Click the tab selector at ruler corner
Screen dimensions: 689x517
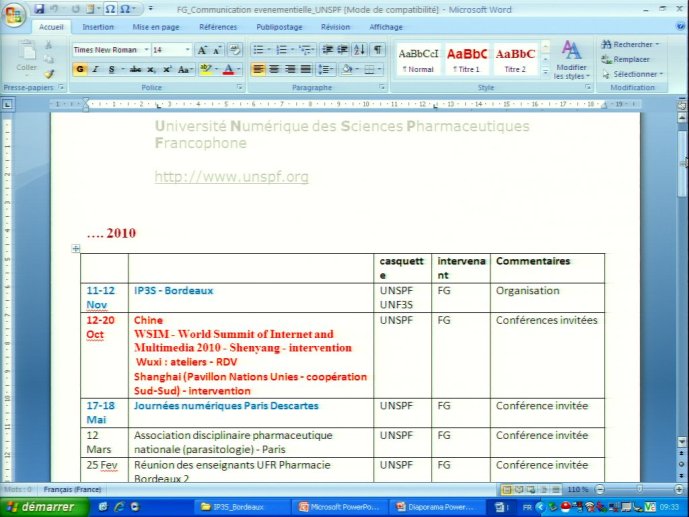7,105
